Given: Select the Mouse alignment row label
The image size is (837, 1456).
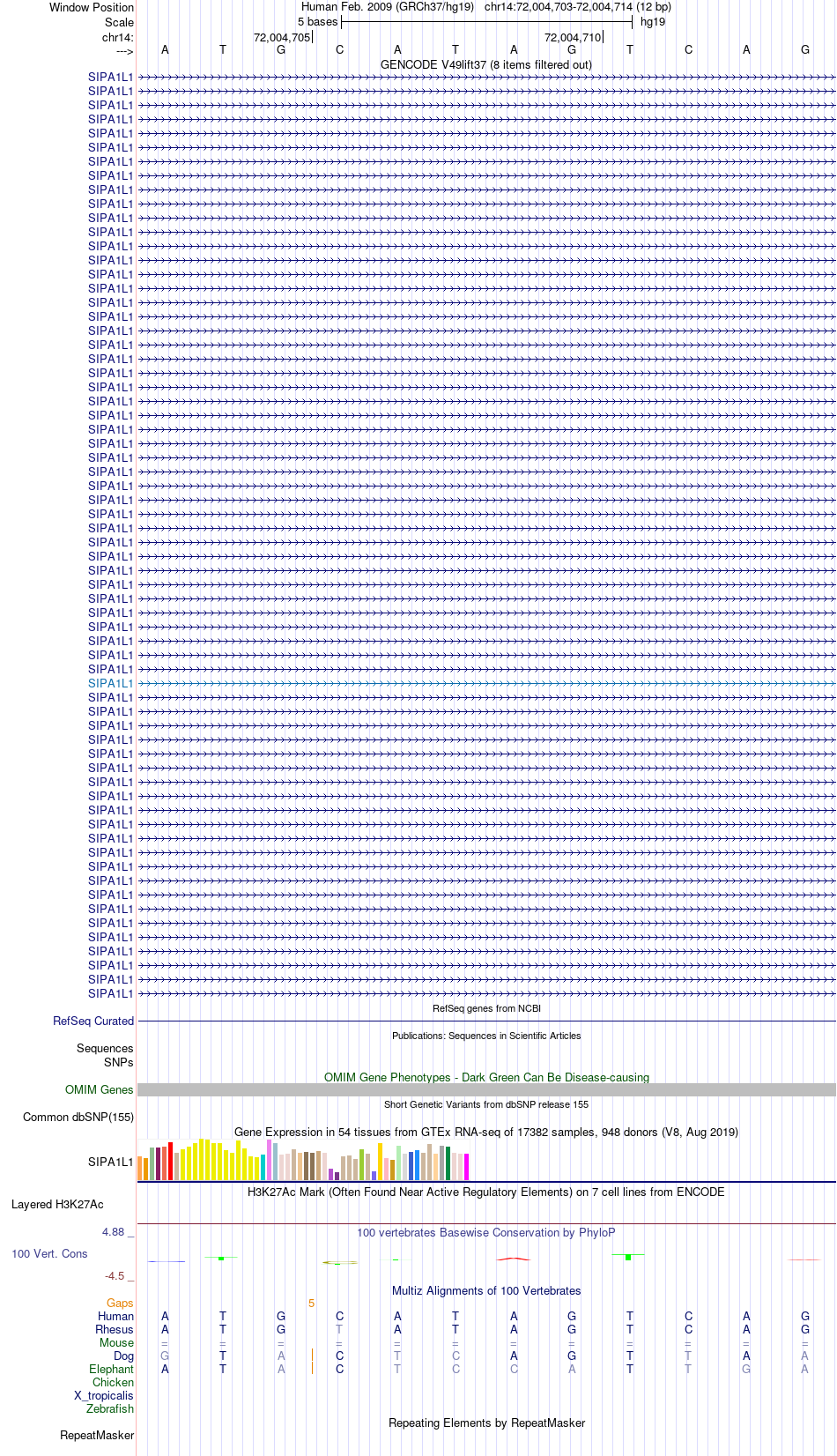Looking at the screenshot, I should pos(116,1343).
